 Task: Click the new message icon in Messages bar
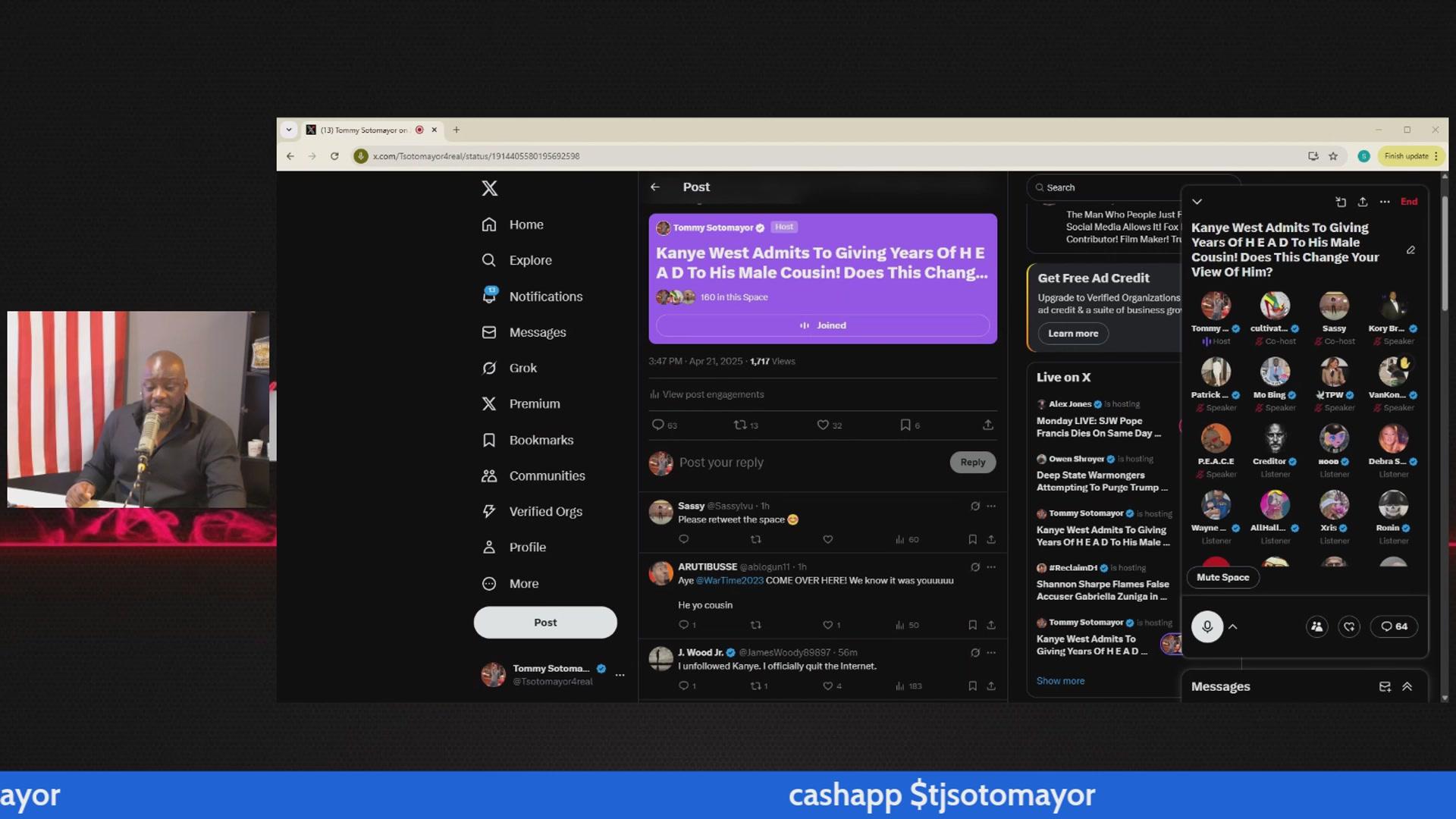[x=1385, y=686]
